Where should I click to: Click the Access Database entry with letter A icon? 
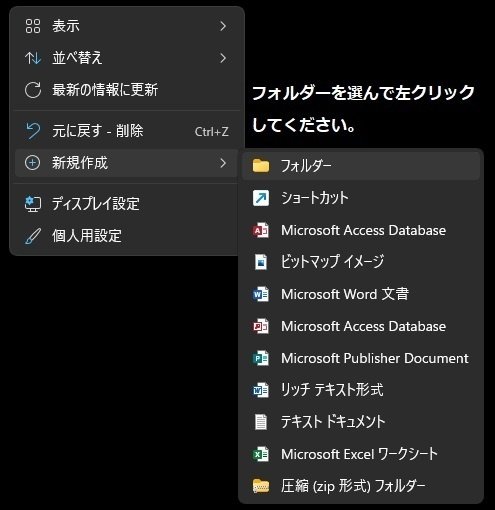coord(361,230)
